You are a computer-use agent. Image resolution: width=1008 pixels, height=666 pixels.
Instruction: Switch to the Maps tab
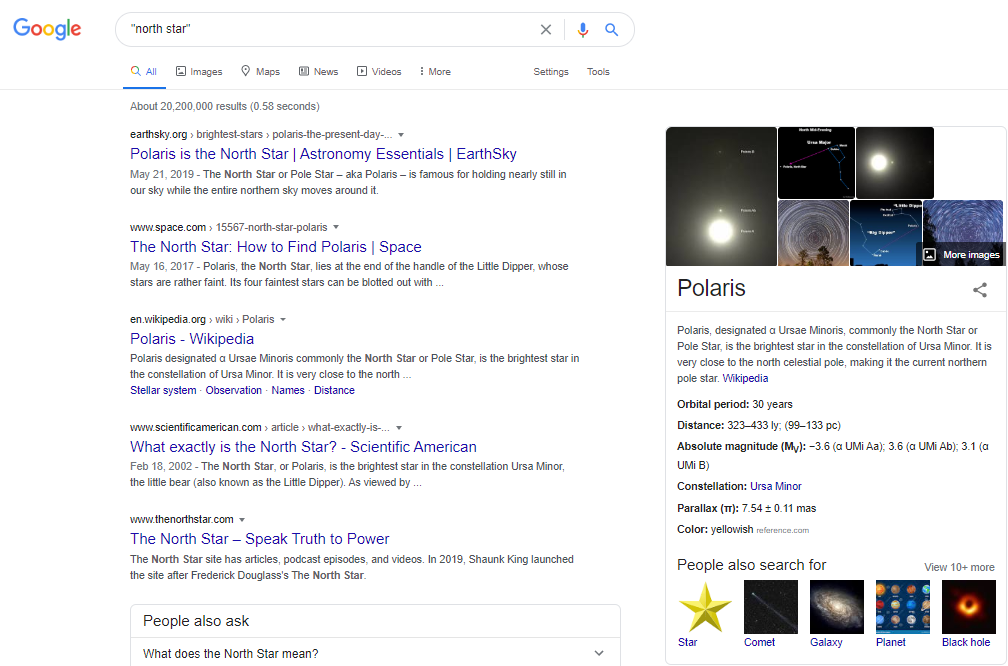coord(260,71)
